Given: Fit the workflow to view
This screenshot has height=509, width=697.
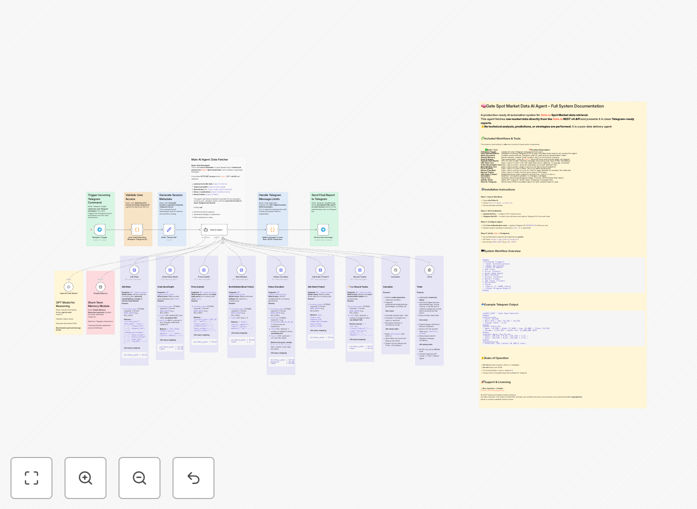Looking at the screenshot, I should 32,478.
